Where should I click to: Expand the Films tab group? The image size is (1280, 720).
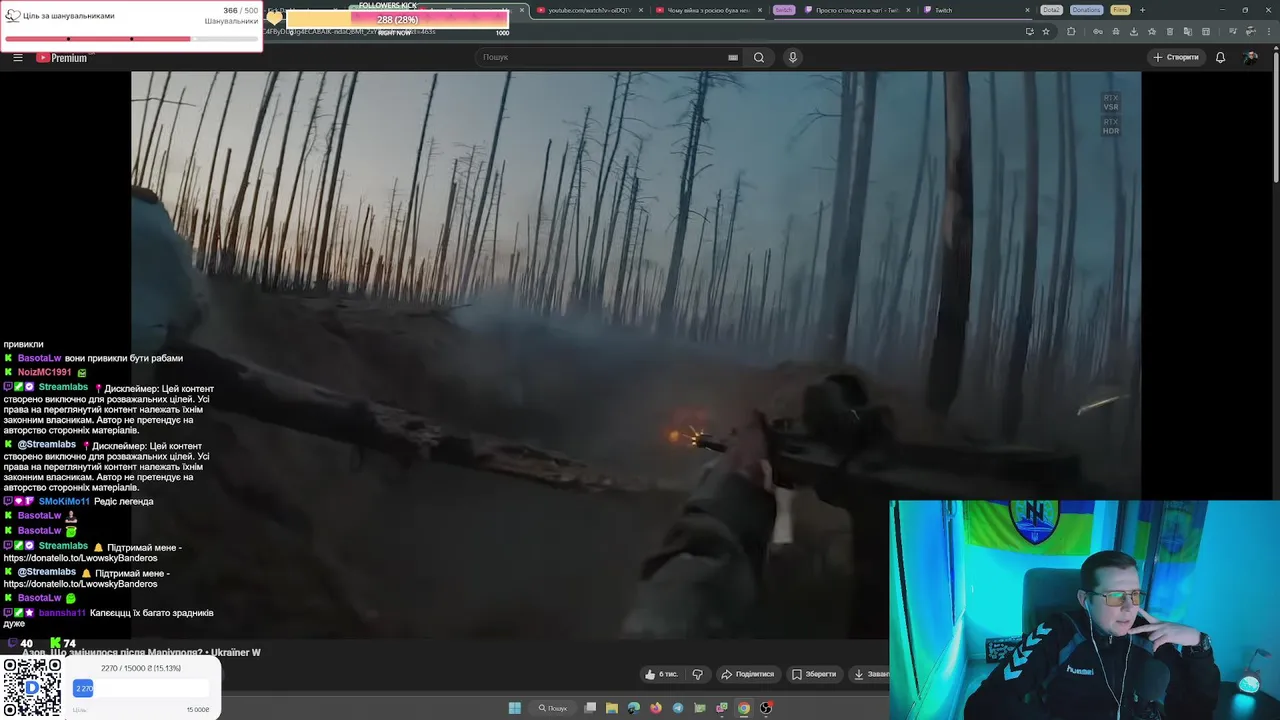(x=1120, y=10)
